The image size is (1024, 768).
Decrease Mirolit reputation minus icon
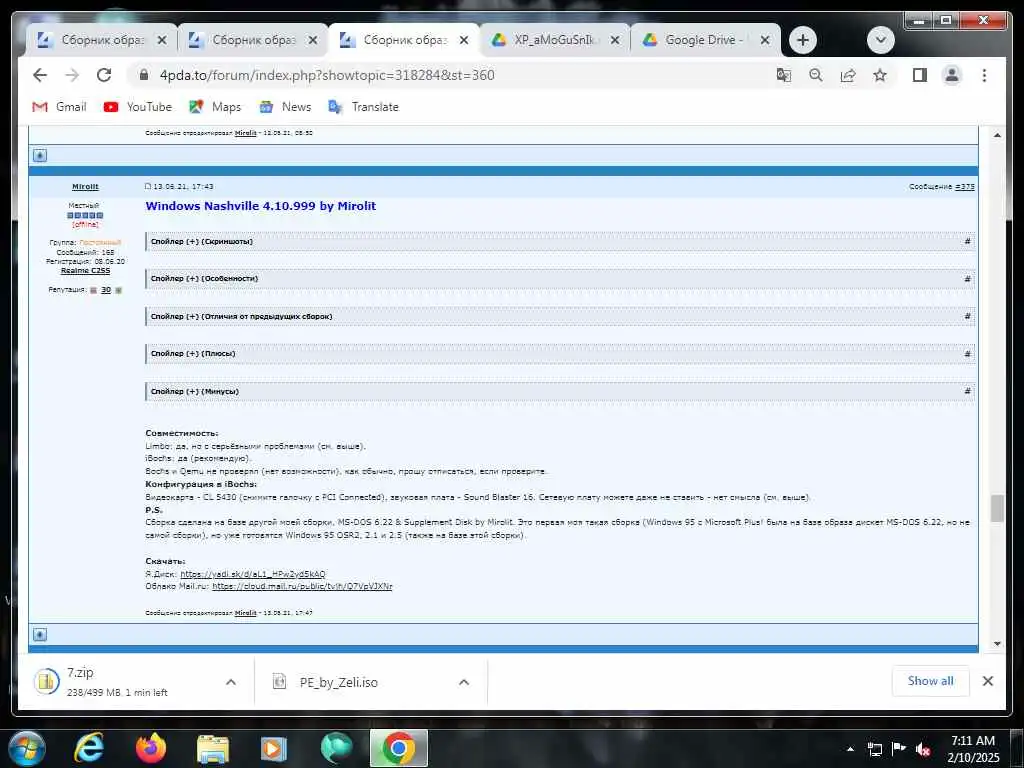pyautogui.click(x=93, y=290)
